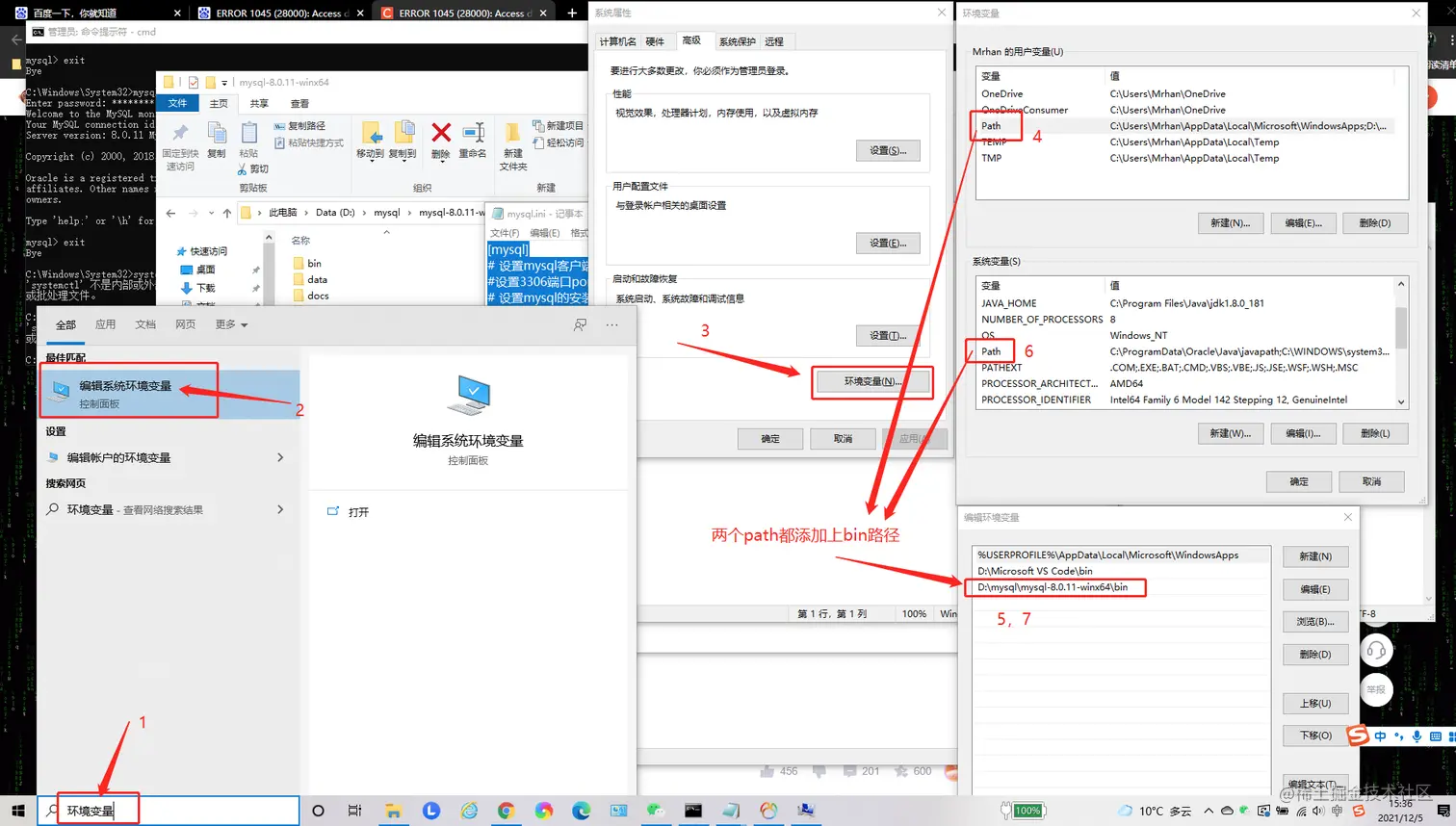Open the 移动到 dropdown arrow in Explorer
Screen dimensions: 1456x826
click(371, 161)
